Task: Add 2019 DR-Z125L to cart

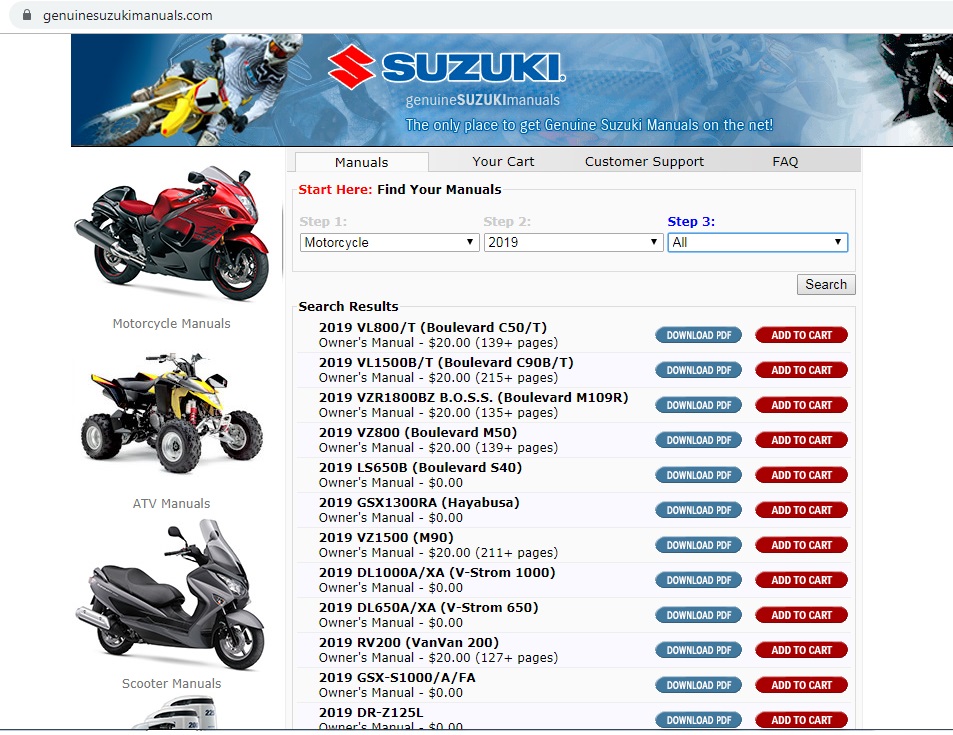Action: (x=801, y=720)
